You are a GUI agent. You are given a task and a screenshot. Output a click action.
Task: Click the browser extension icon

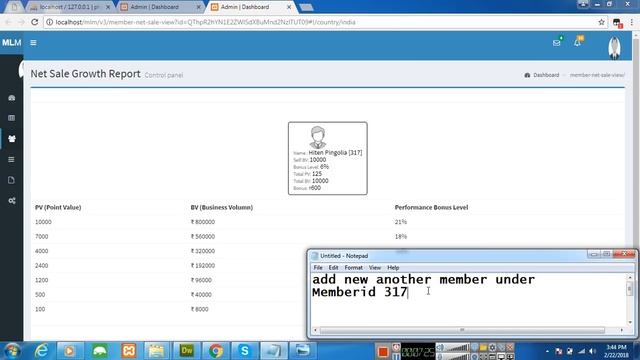pos(617,23)
